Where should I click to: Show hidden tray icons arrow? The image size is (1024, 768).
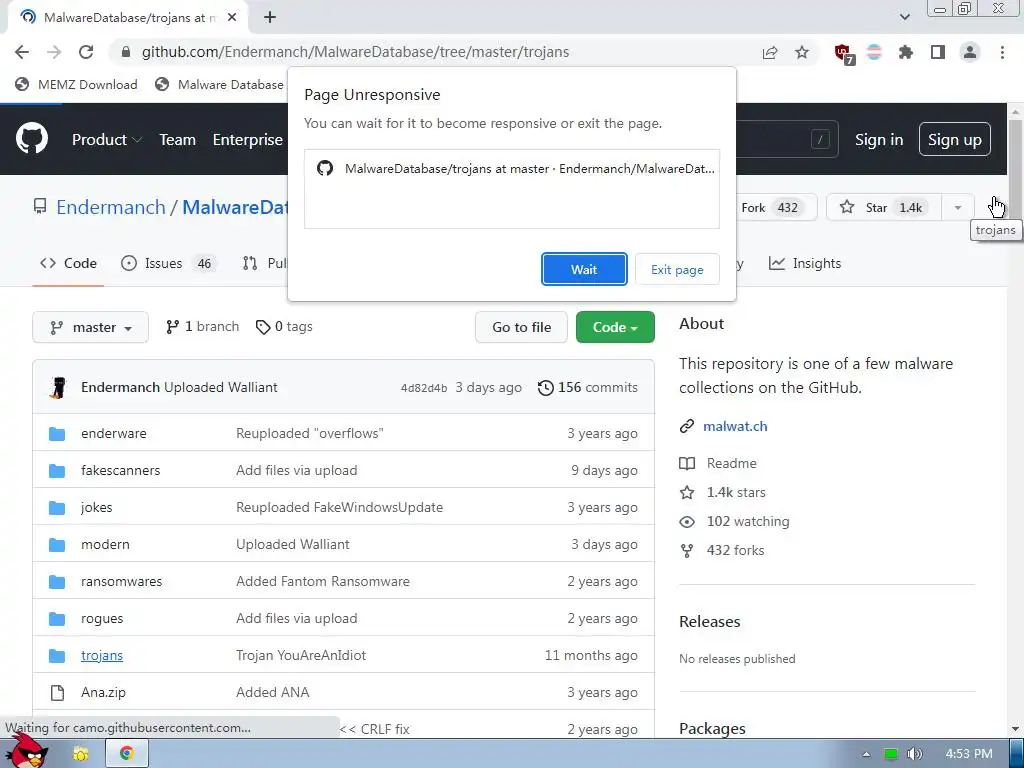(x=866, y=754)
